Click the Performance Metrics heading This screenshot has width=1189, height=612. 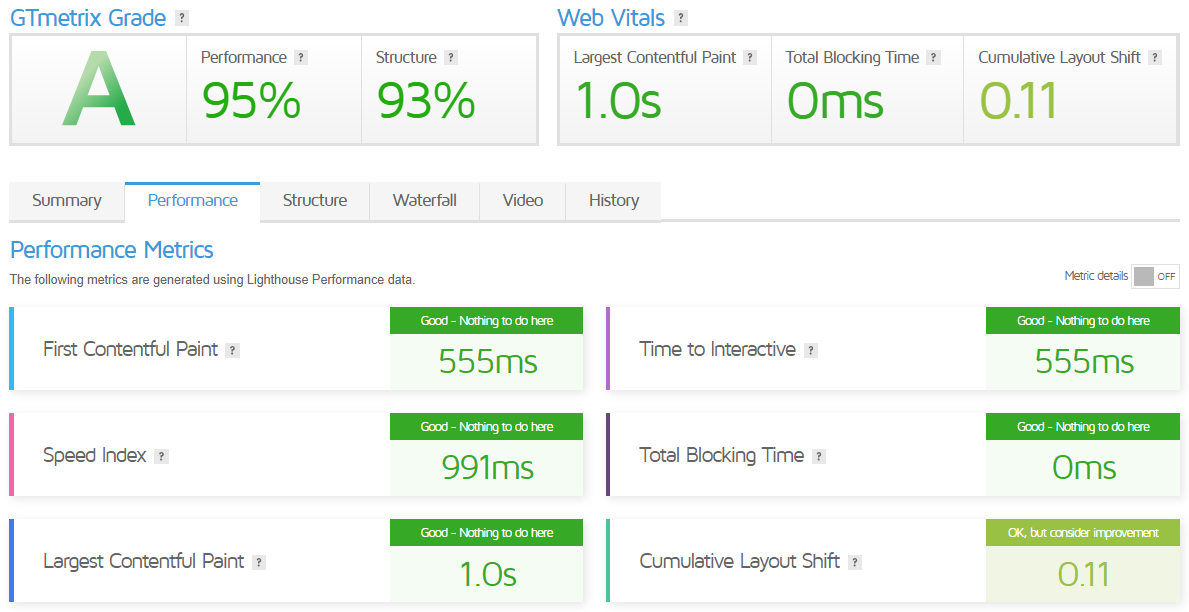tap(111, 250)
